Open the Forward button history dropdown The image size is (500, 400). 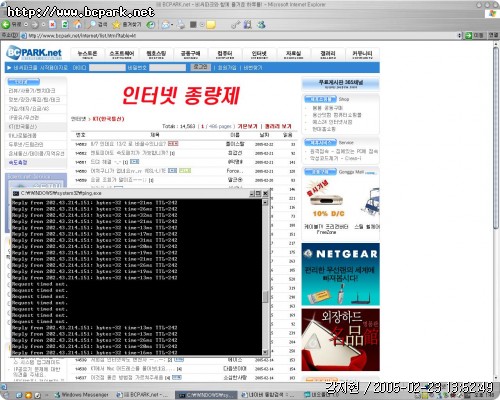click(x=43, y=25)
